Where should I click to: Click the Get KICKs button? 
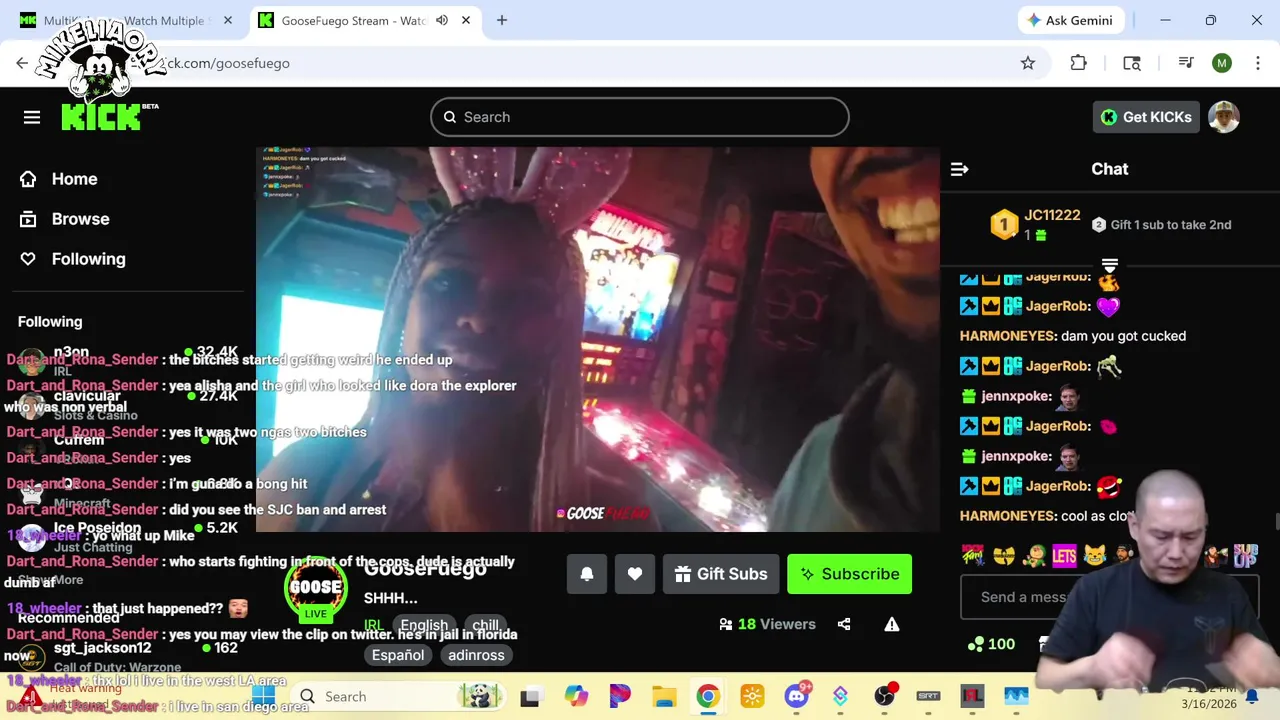(1146, 117)
